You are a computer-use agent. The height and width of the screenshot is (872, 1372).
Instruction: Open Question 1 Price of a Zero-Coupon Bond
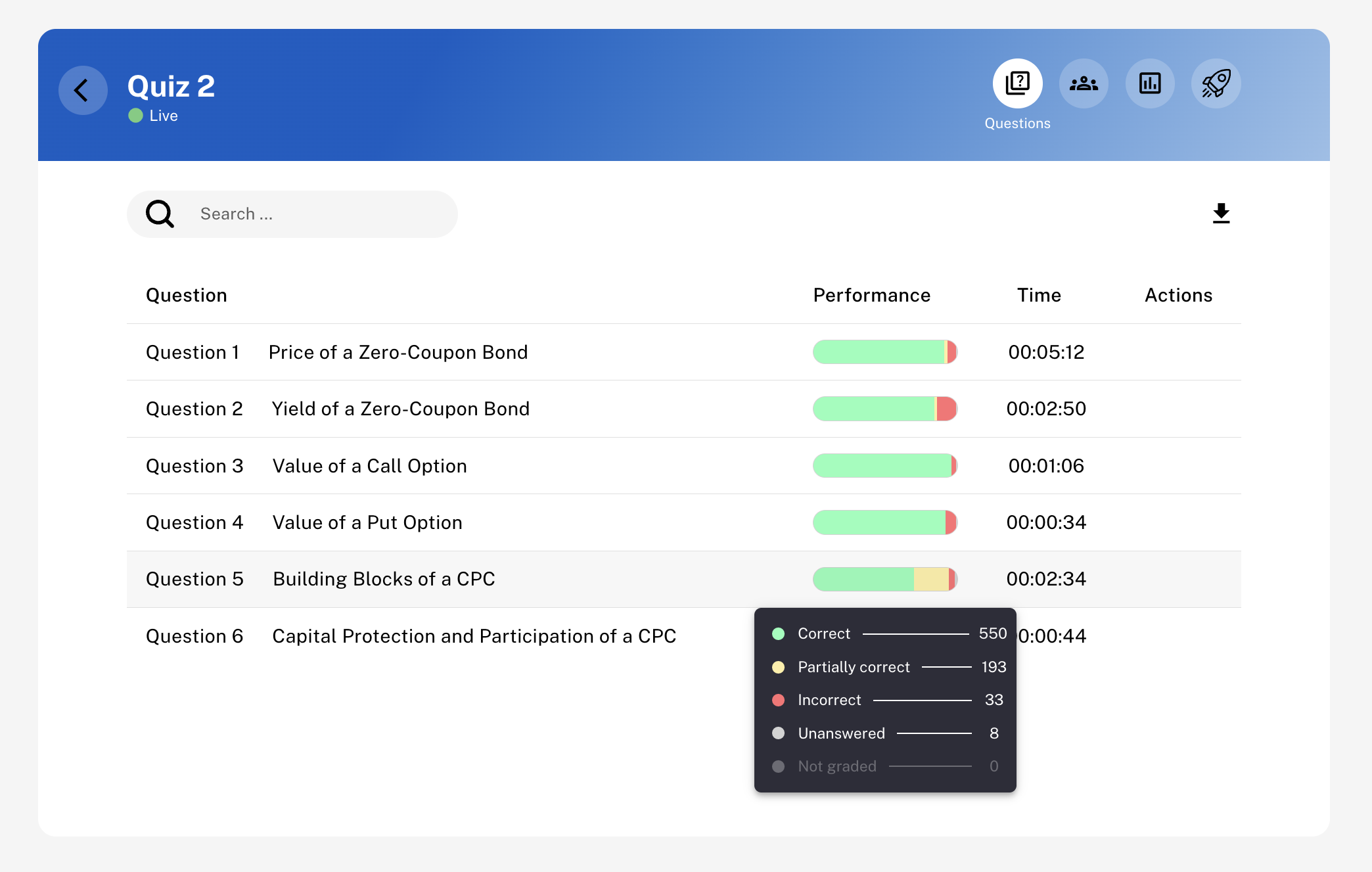pyautogui.click(x=398, y=352)
